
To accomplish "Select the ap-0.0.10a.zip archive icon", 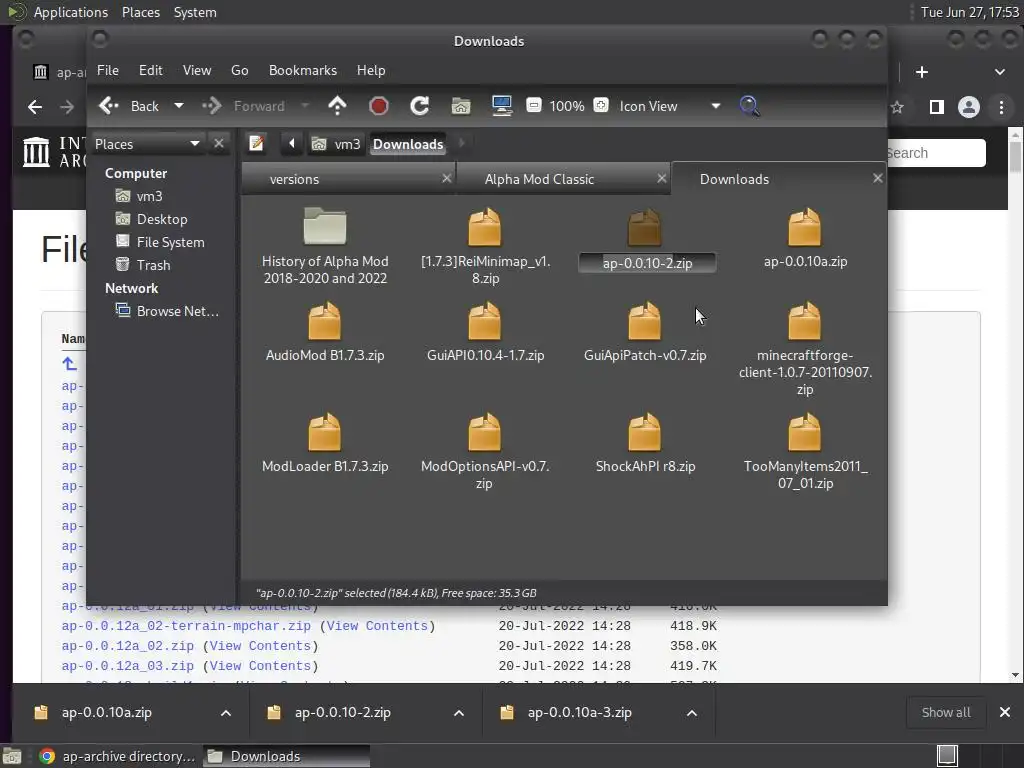I will pyautogui.click(x=805, y=226).
